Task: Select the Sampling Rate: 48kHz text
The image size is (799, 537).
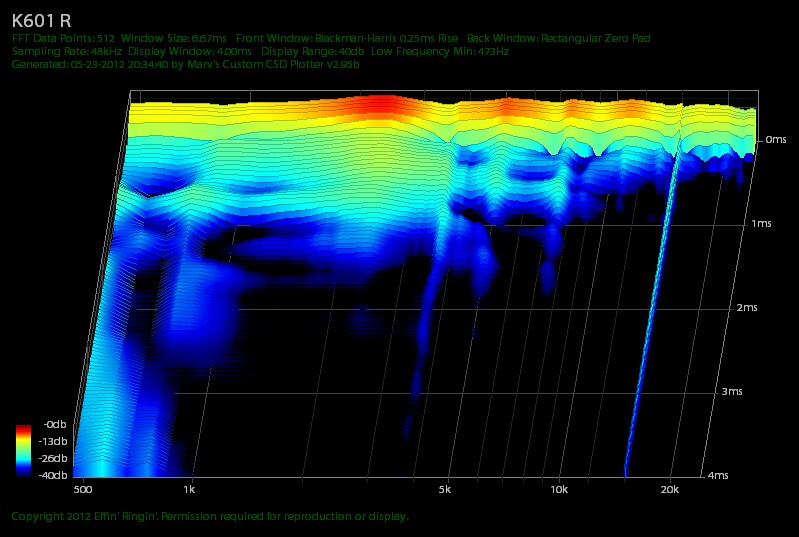Action: click(x=67, y=51)
